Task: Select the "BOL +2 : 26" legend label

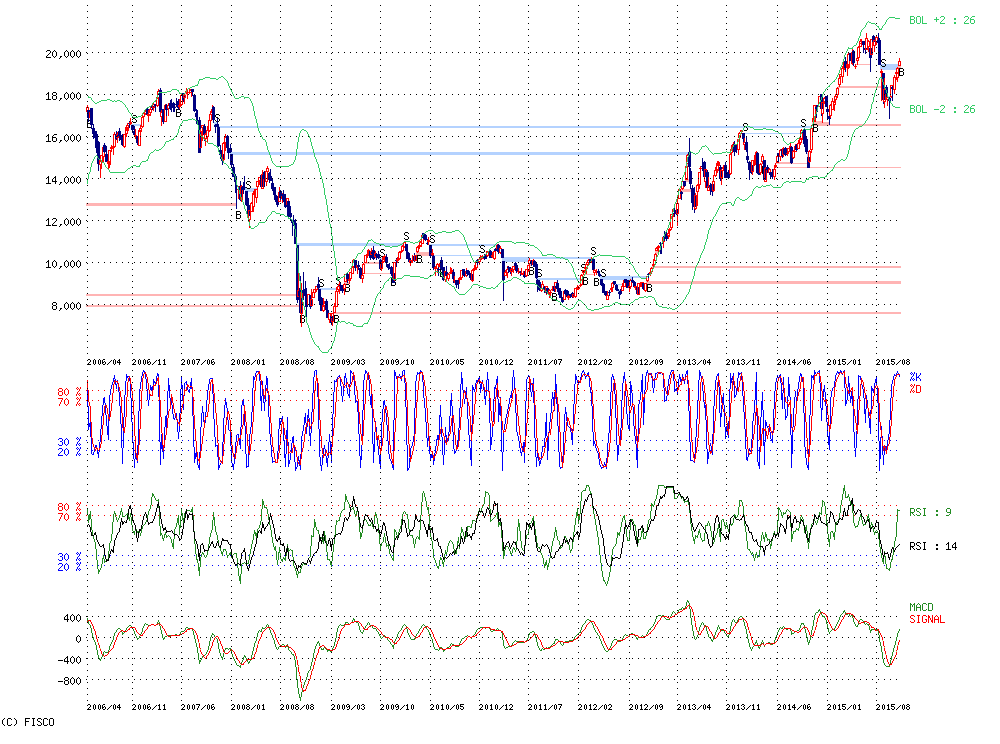Action: click(941, 20)
